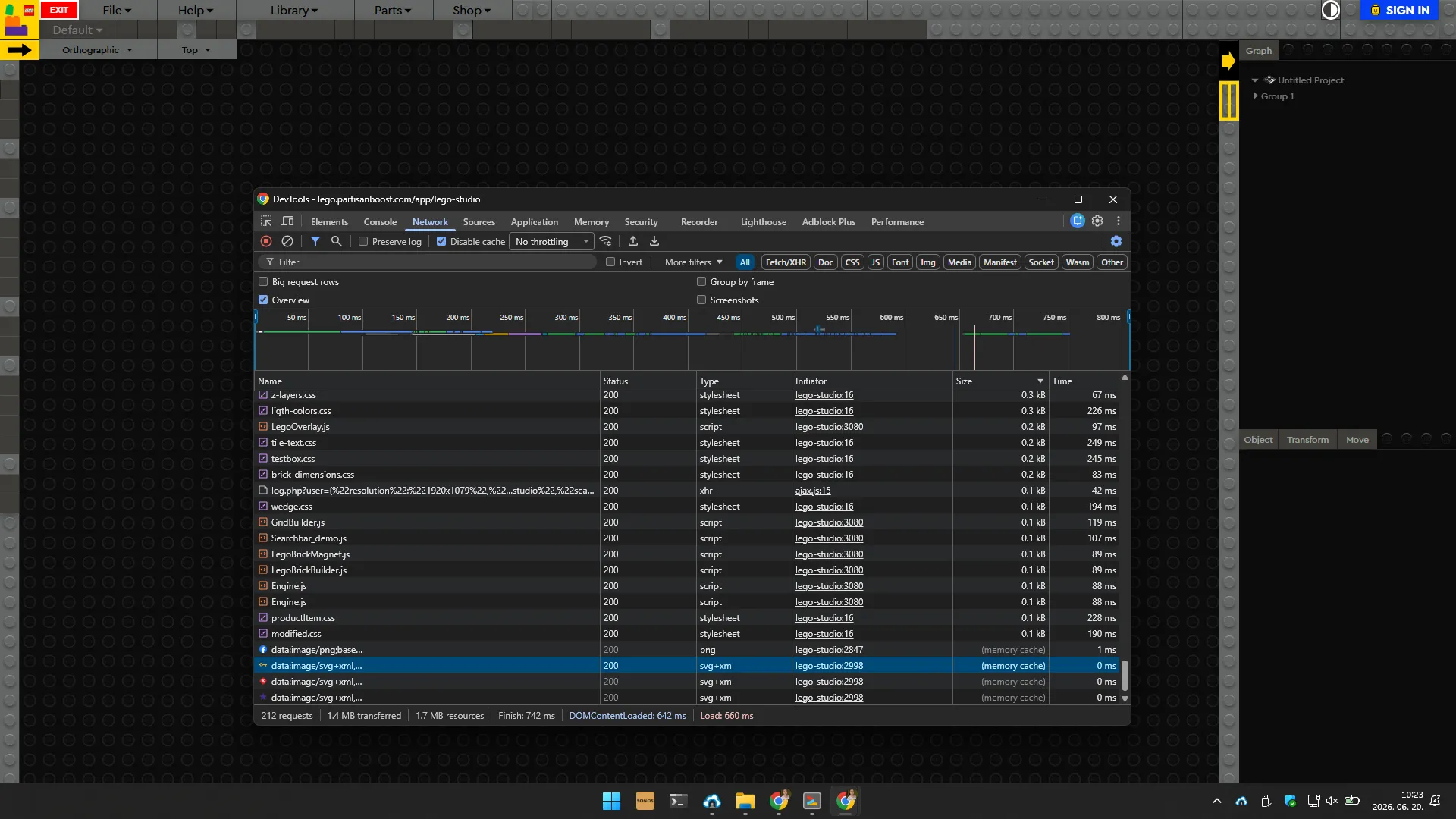
Task: Open the Parts menu
Action: [393, 10]
